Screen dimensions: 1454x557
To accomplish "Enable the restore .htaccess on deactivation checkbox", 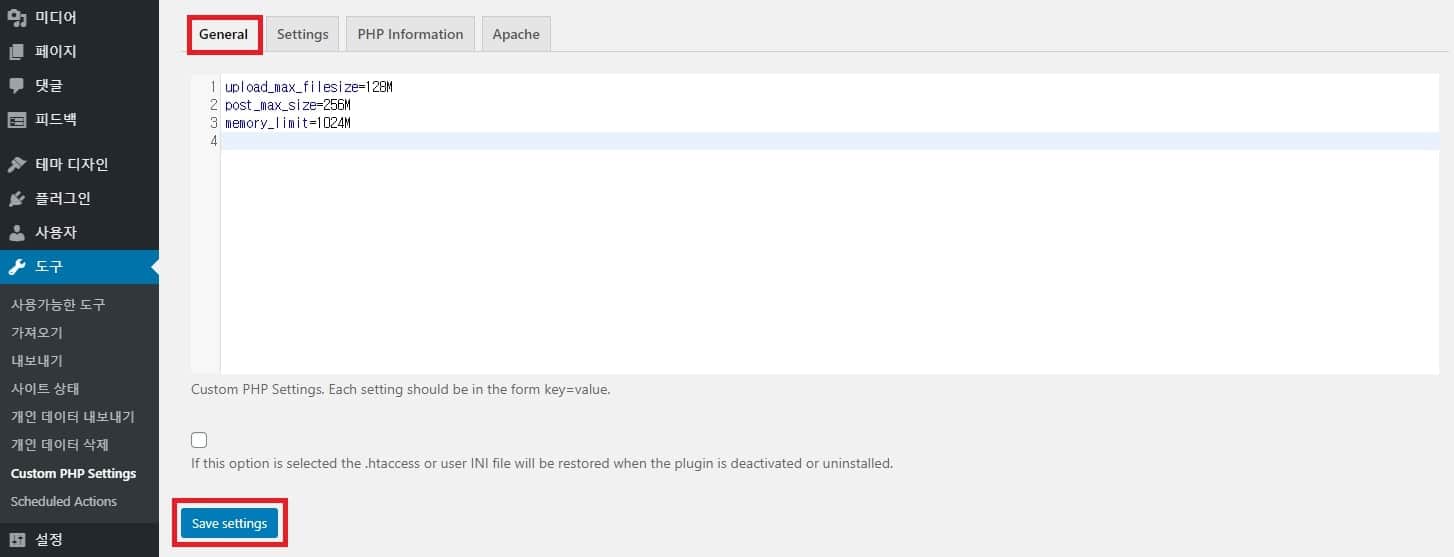I will [199, 440].
